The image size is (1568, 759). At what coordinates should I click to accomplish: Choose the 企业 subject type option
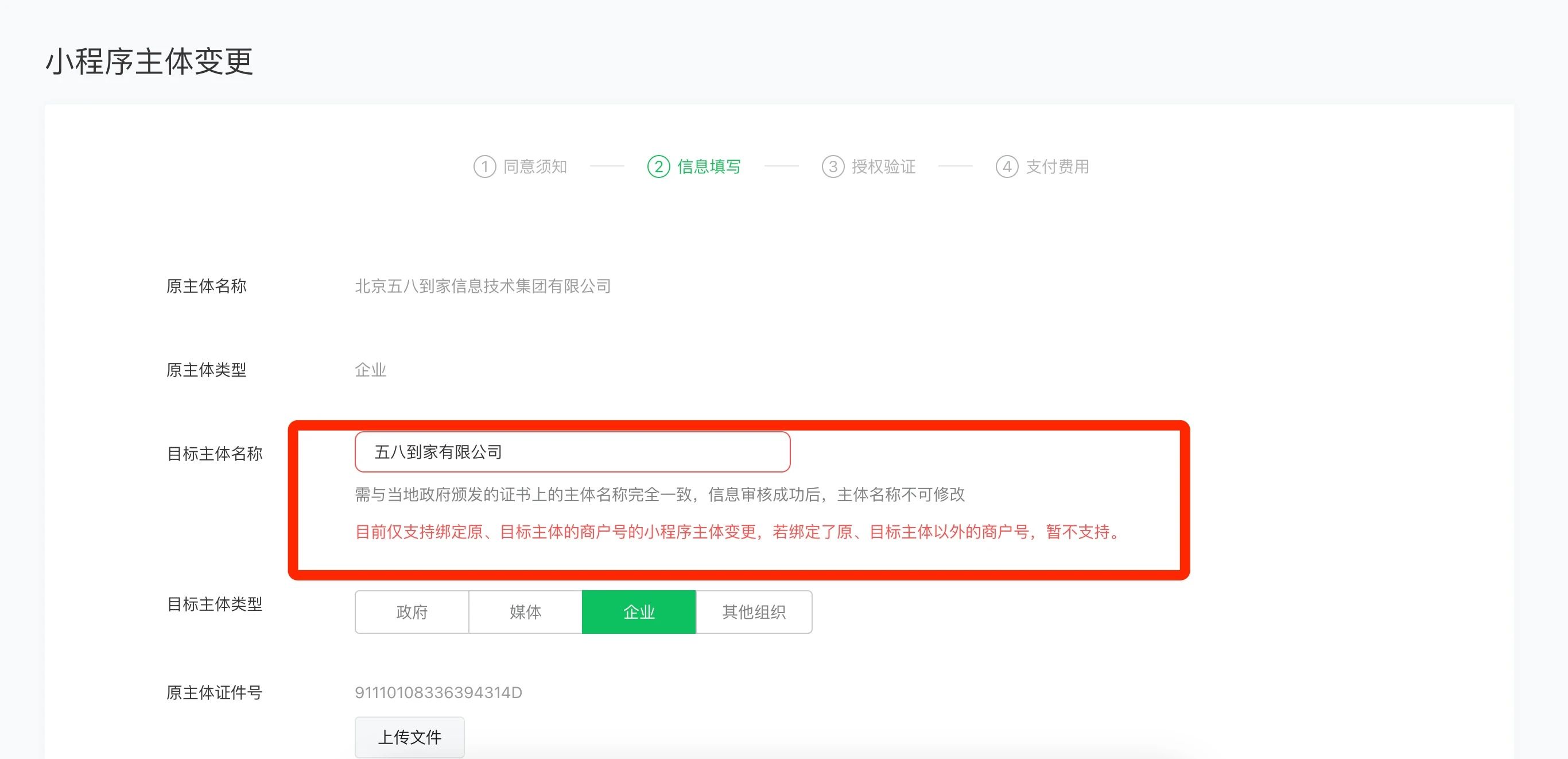[639, 611]
